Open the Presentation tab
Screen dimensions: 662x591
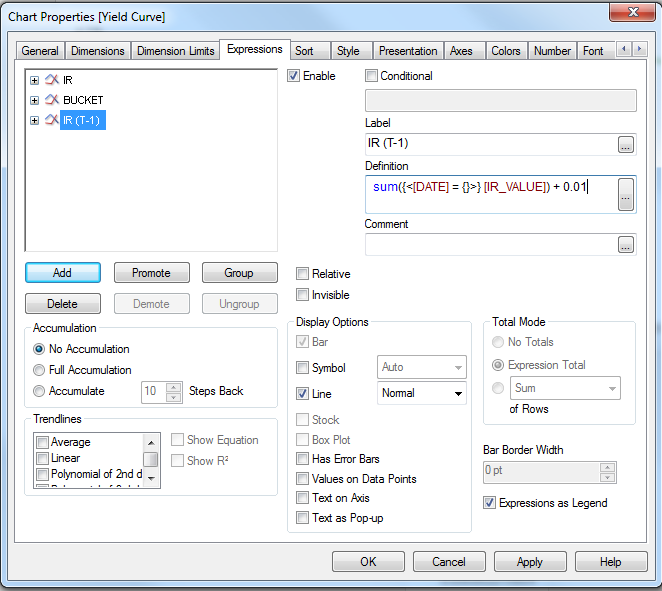point(408,51)
